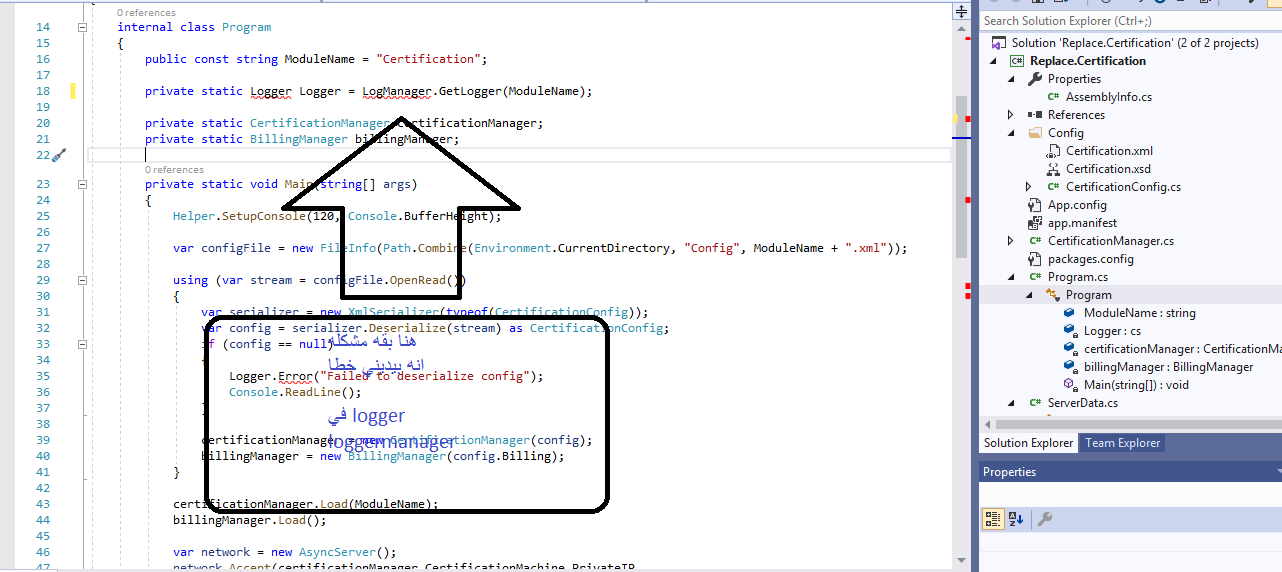Click the Property Pages wrench icon

1044,519
